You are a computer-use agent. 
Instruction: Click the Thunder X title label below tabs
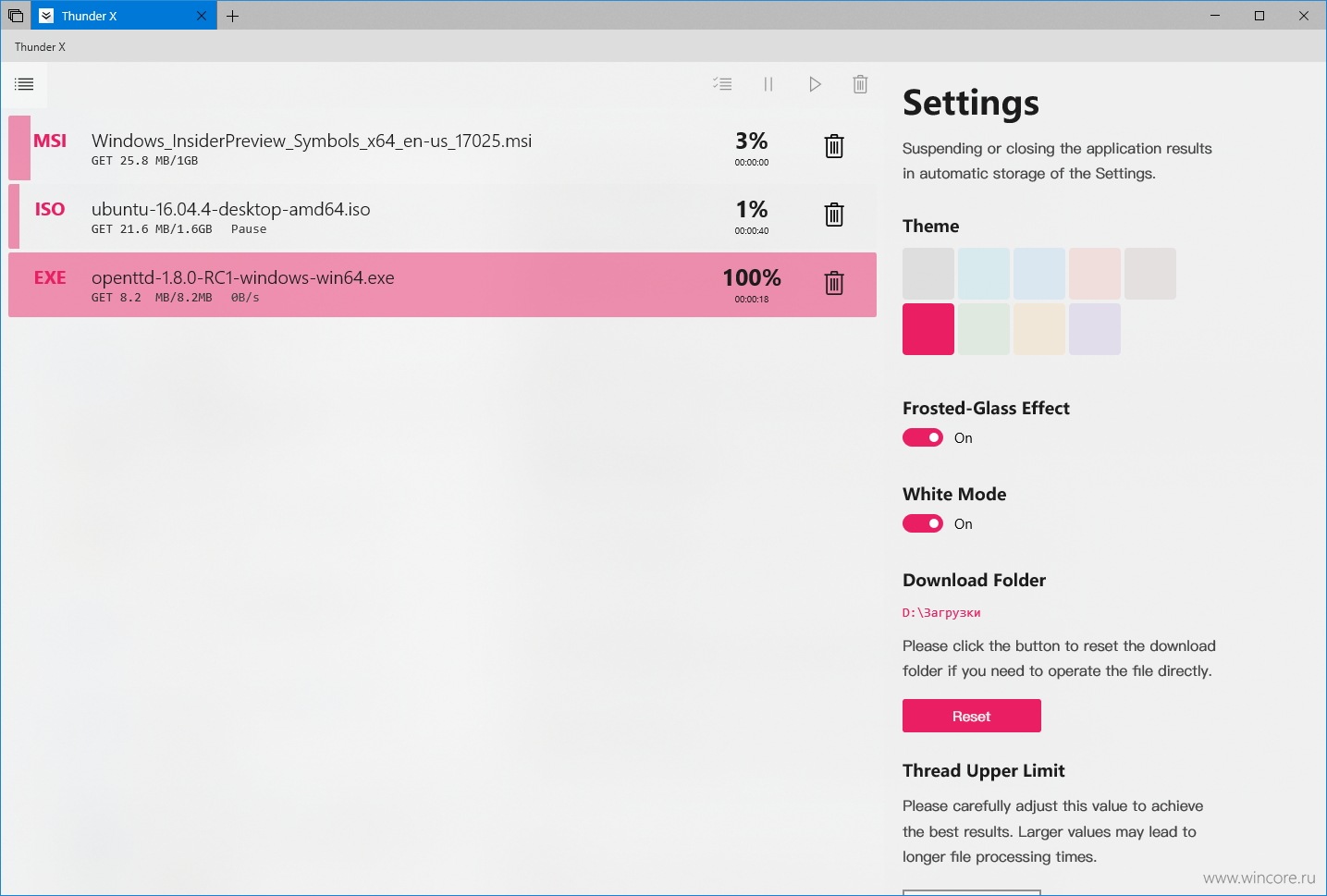coord(40,47)
